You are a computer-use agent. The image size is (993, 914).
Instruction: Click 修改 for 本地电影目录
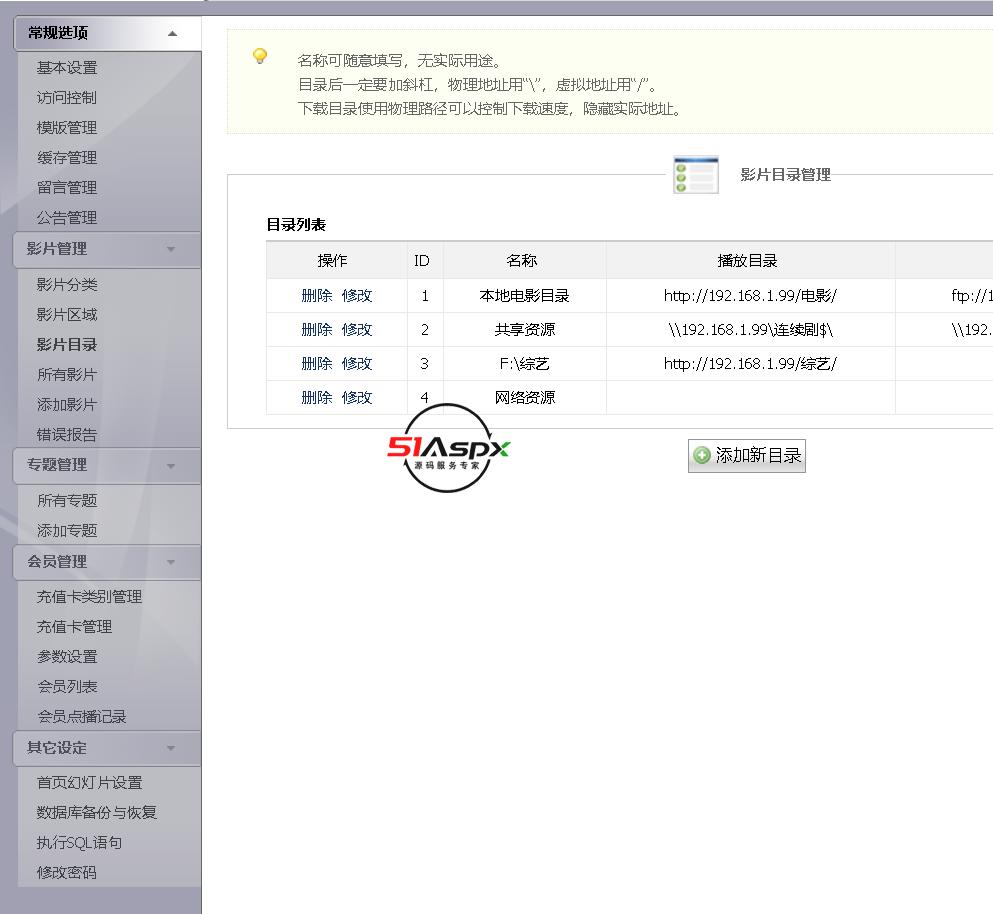tap(357, 296)
